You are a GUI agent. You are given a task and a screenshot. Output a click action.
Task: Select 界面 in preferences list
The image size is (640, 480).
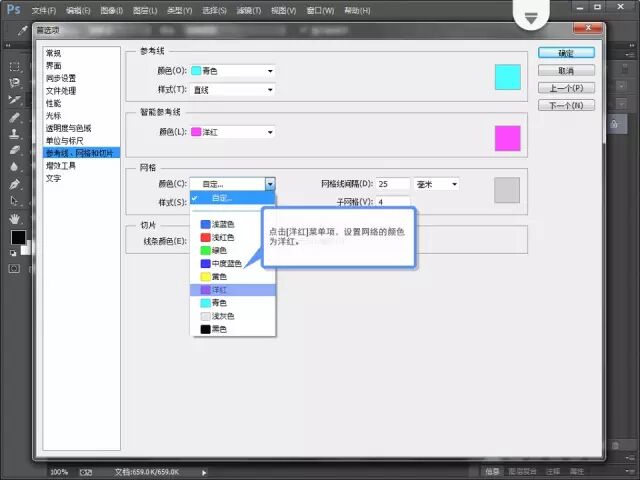[82, 66]
